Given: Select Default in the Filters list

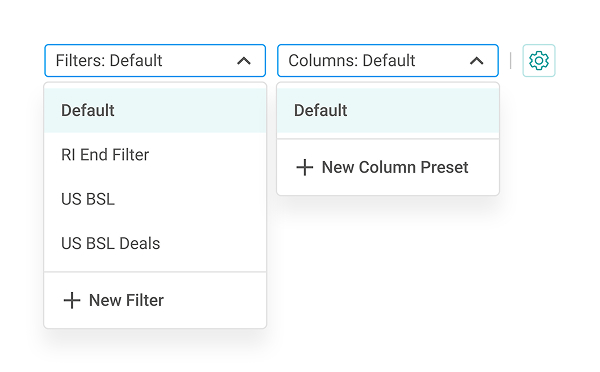Looking at the screenshot, I should tap(155, 110).
